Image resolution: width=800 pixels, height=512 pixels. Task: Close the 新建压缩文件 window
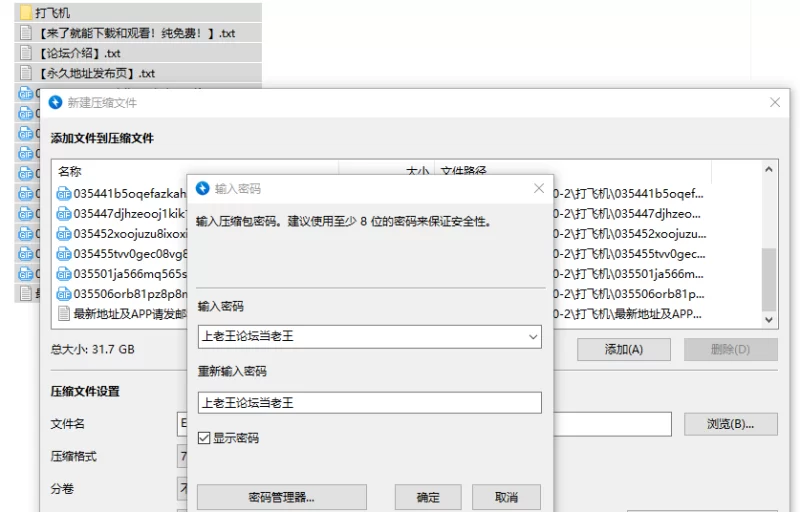coord(775,103)
